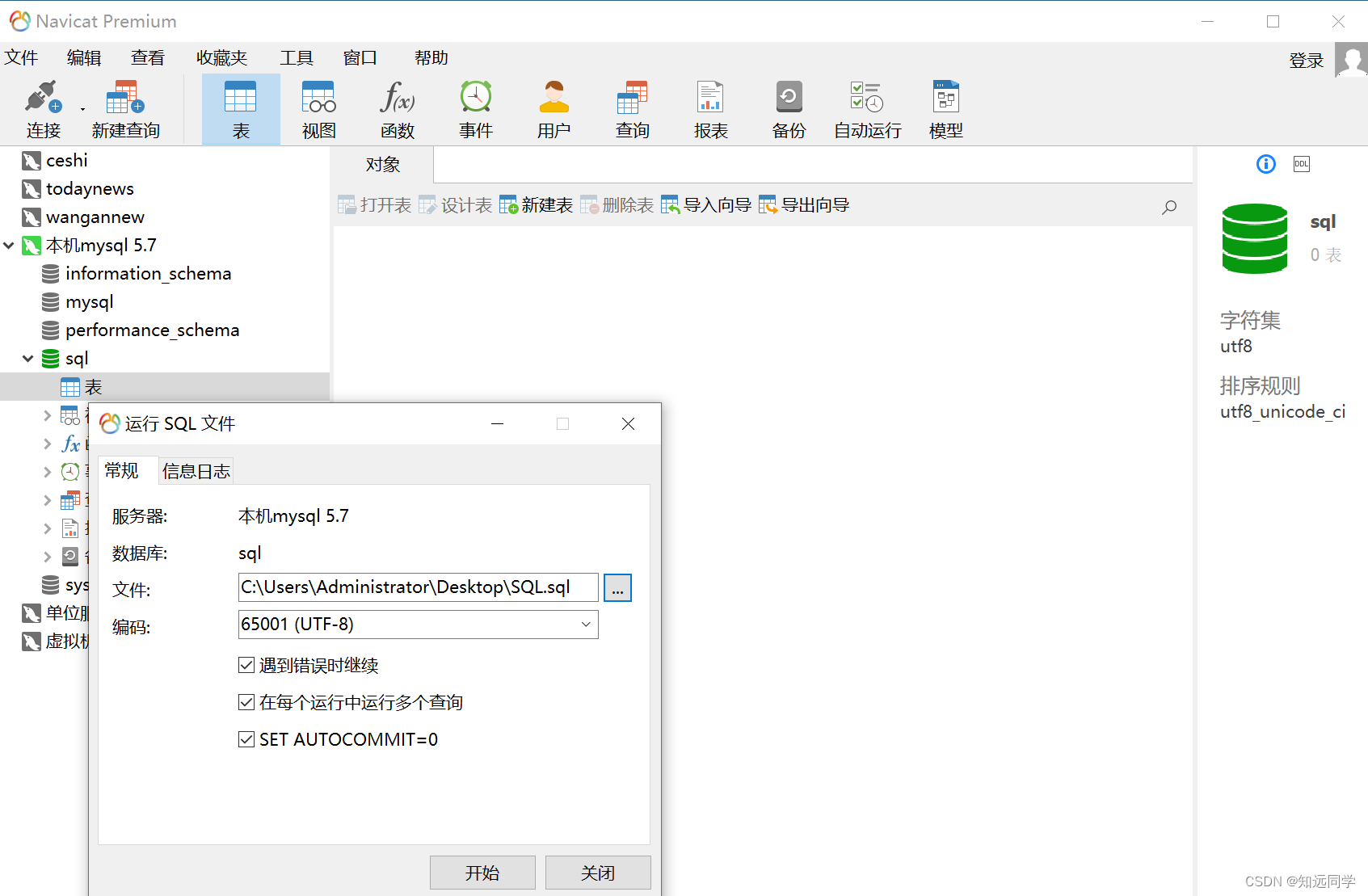This screenshot has height=896, width=1368.
Task: Open the Event (事件) clock icon
Action: click(476, 109)
